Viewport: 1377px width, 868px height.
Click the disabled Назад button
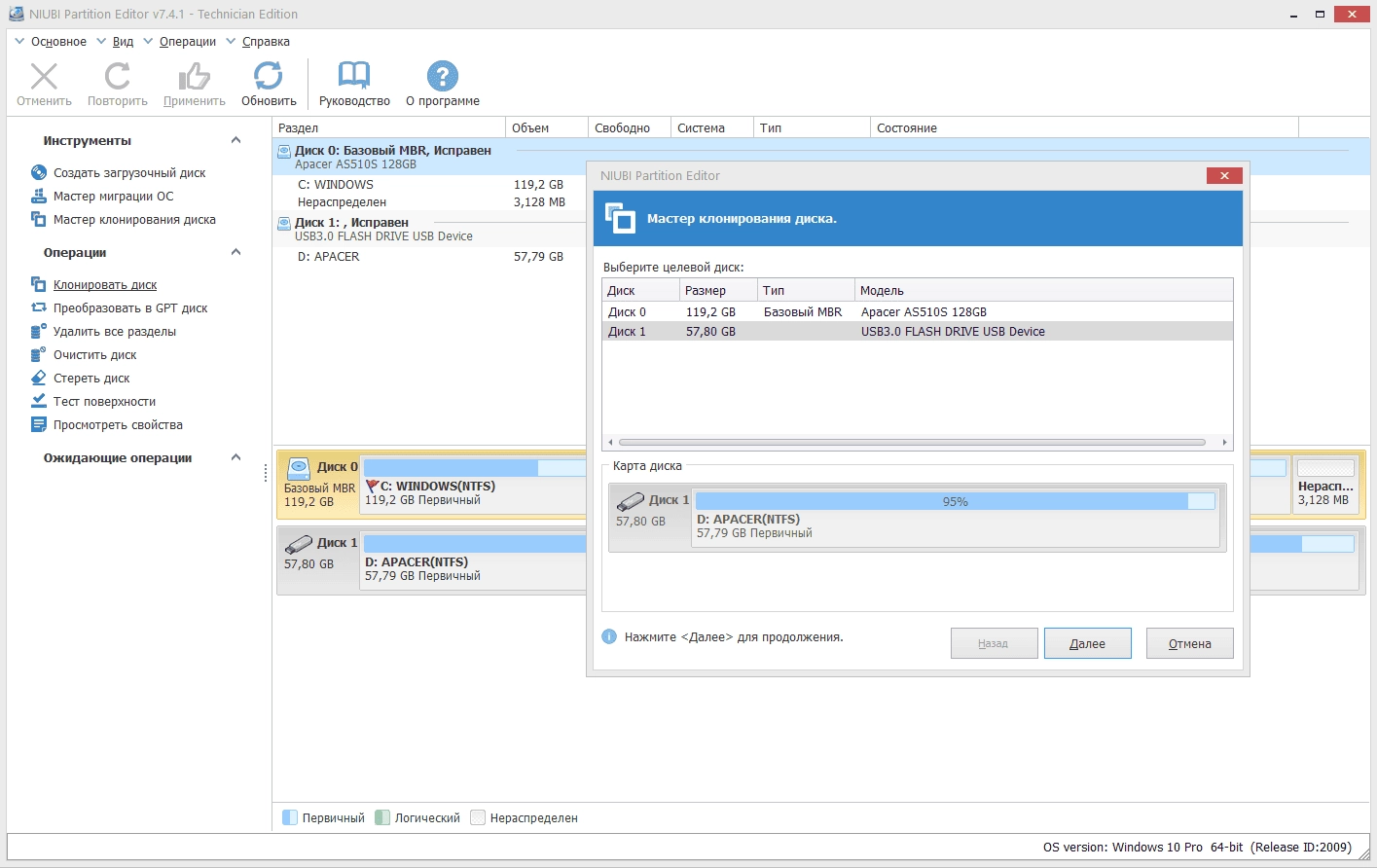click(994, 643)
